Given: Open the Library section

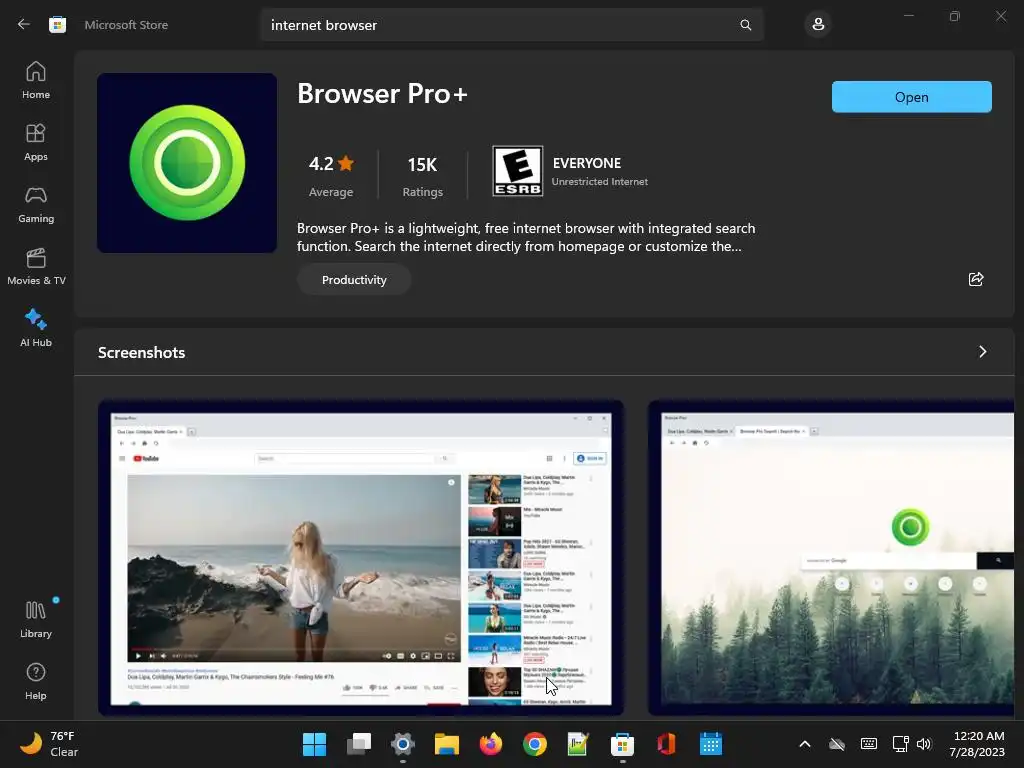Looking at the screenshot, I should (x=36, y=620).
